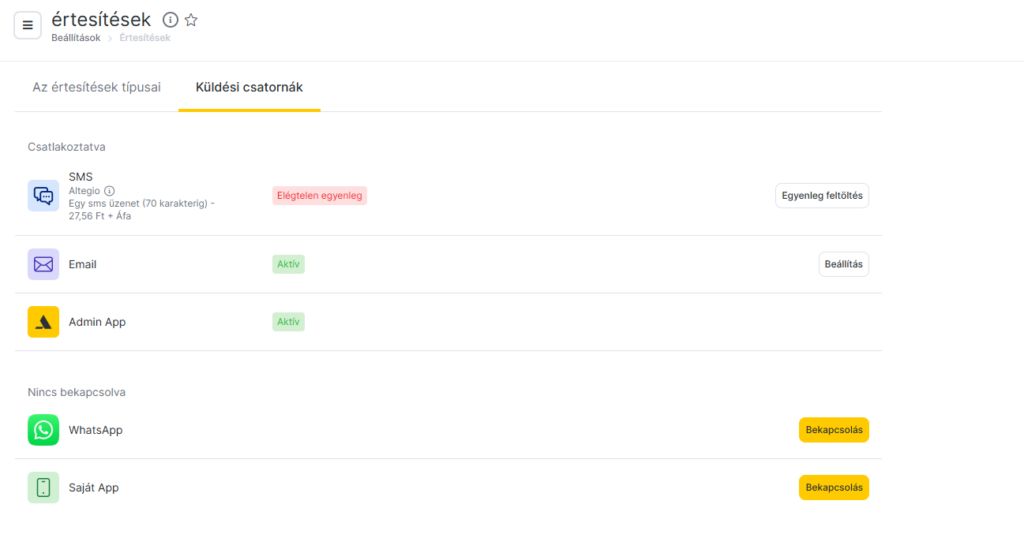Enable WhatsApp with the Bekapcsolás button
The image size is (1024, 538).
tap(833, 430)
